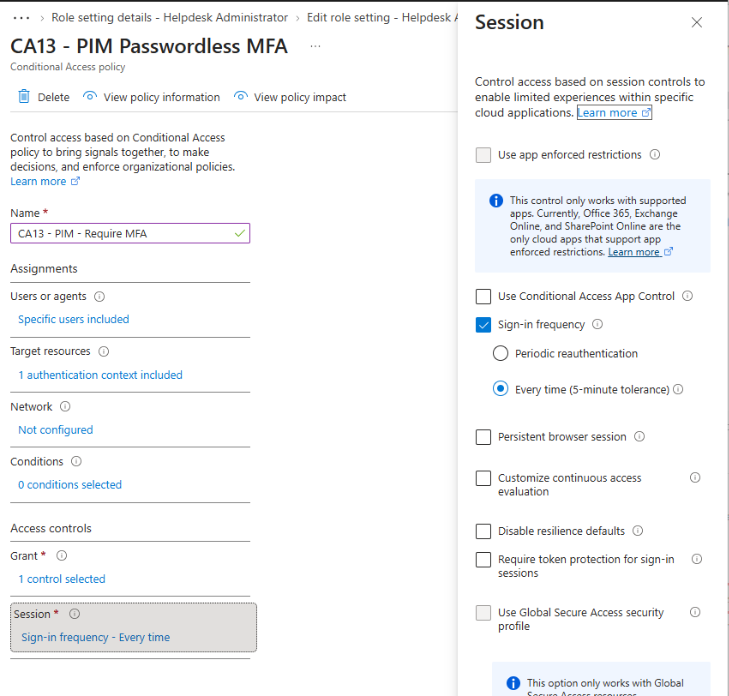
Task: Open 1 authentication context included link
Action: tap(100, 375)
